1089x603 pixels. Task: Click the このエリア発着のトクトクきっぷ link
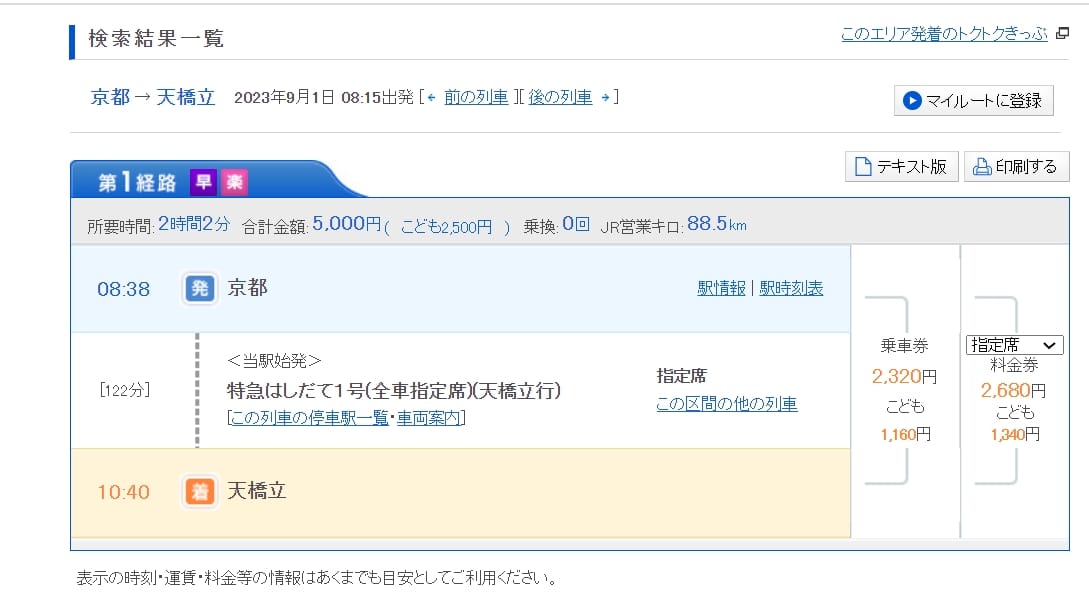click(x=943, y=32)
